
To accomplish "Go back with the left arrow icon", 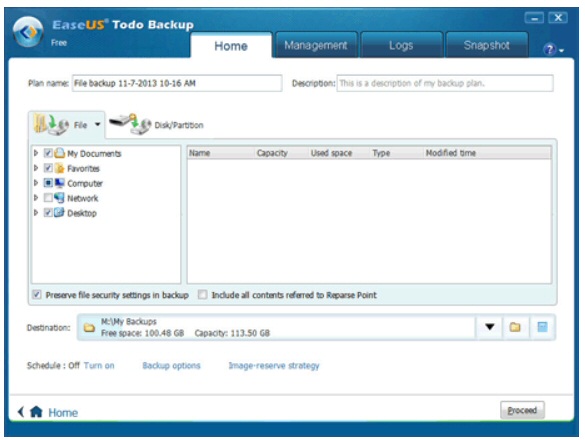I will pos(21,412).
